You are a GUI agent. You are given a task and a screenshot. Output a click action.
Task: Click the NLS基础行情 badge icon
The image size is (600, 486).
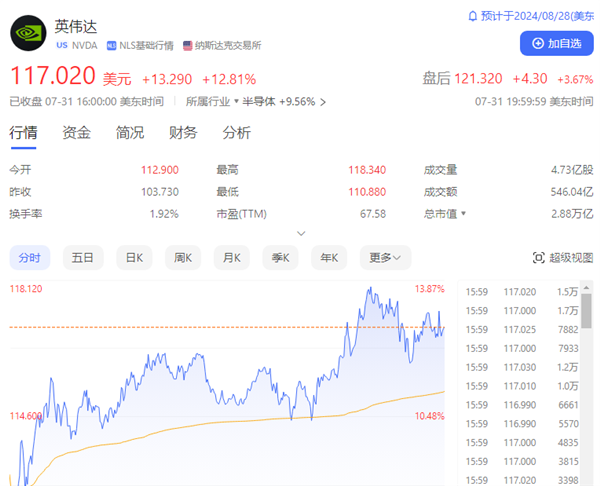click(110, 46)
